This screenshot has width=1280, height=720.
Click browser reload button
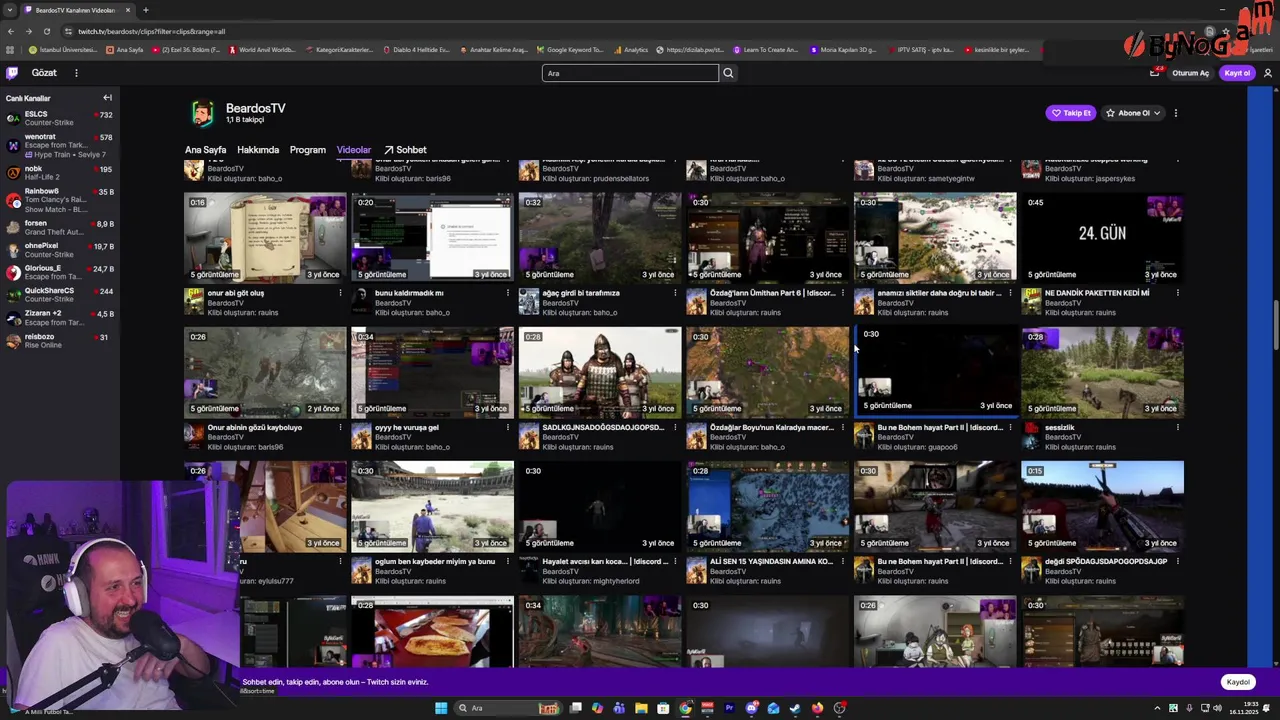coord(46,31)
